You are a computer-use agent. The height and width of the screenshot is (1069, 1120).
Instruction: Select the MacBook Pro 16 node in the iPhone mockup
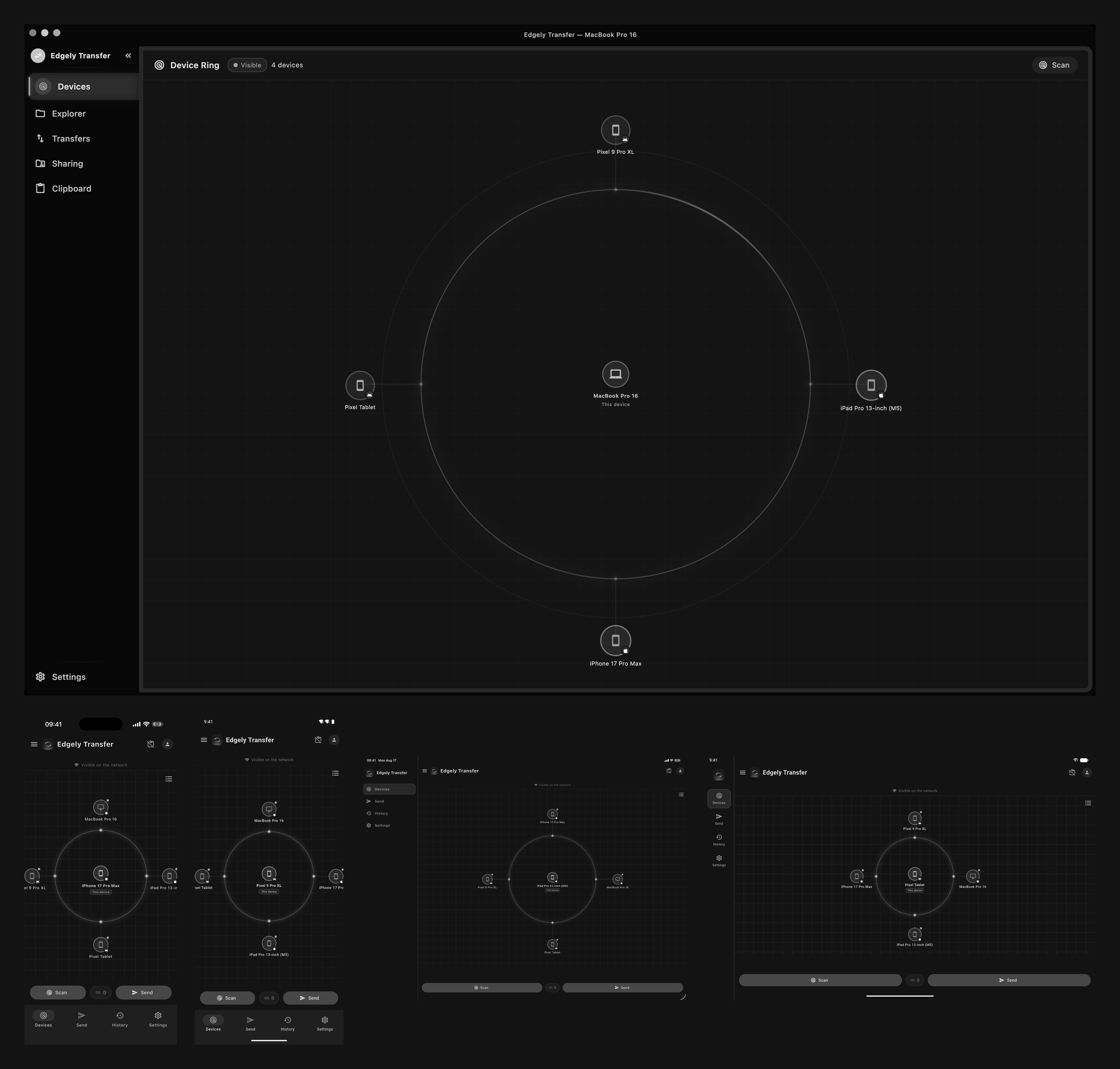pos(101,808)
